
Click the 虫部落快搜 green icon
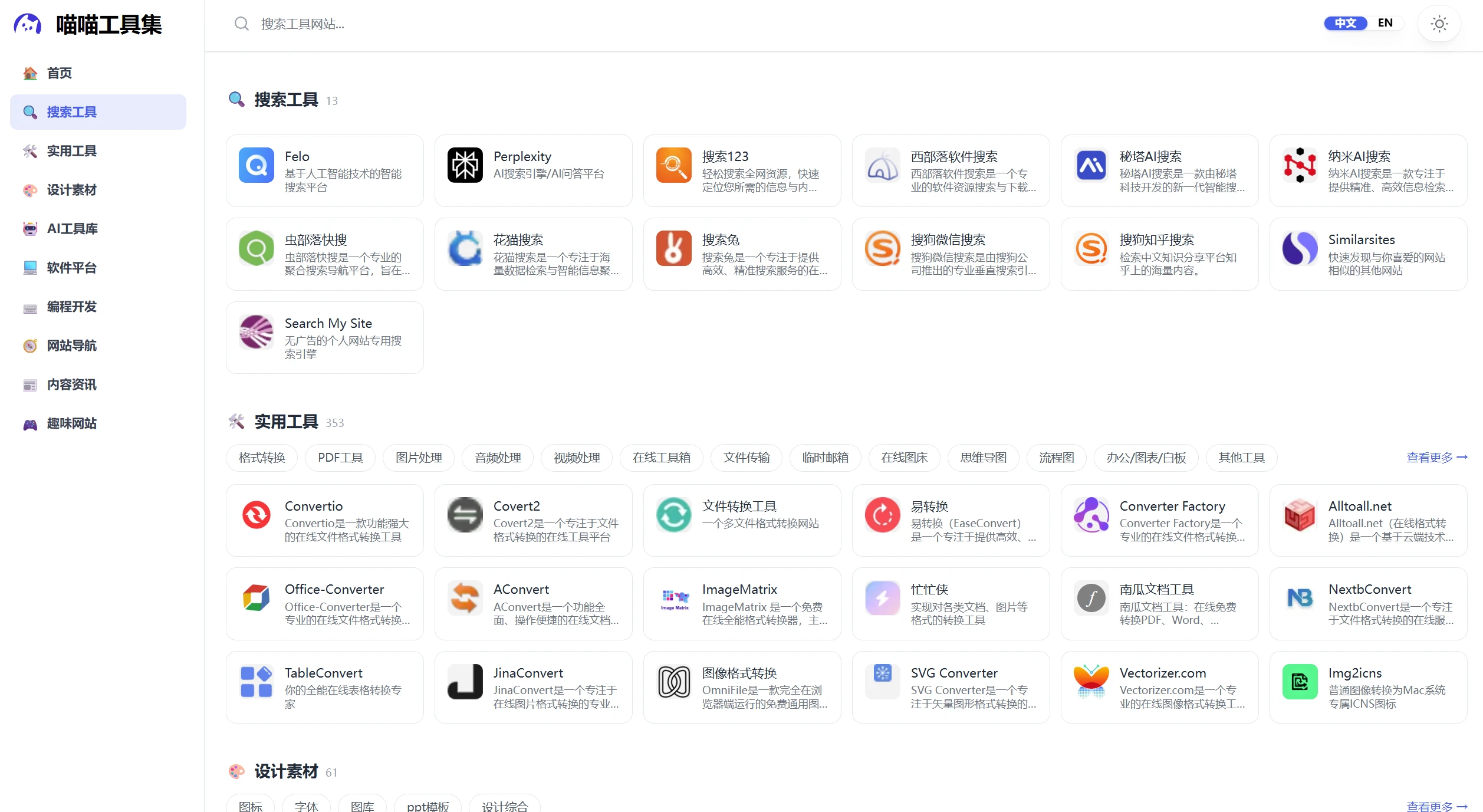256,248
